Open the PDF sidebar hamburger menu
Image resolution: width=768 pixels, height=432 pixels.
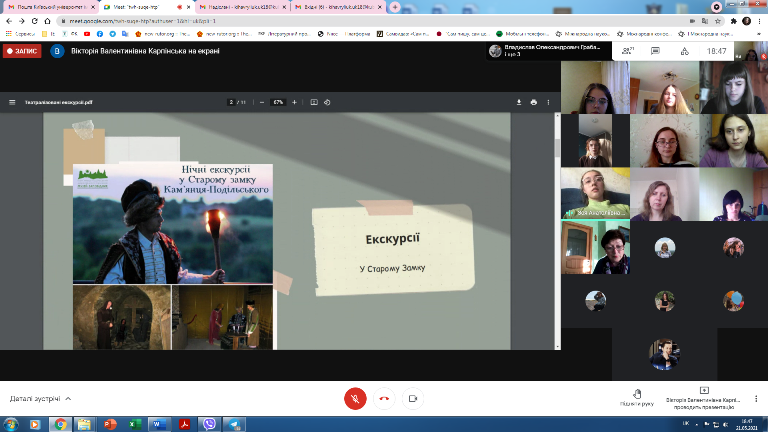tap(13, 102)
